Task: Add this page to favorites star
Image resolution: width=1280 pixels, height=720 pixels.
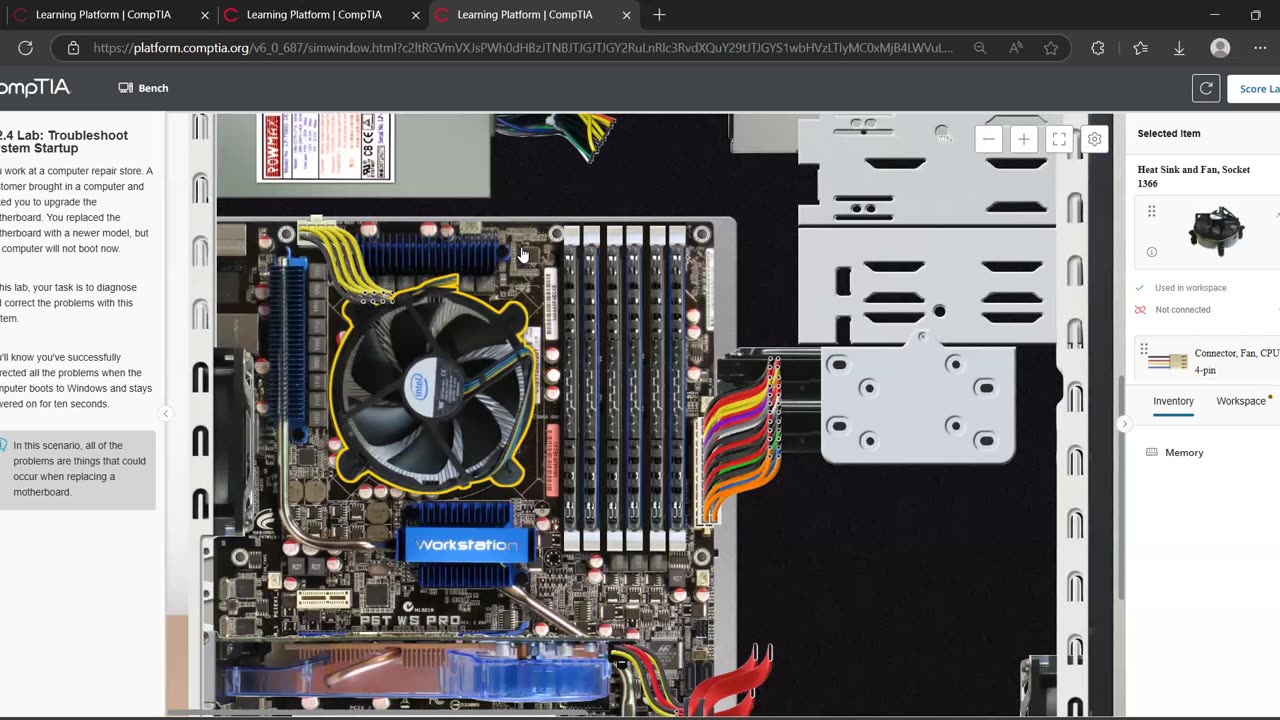Action: 1051,48
